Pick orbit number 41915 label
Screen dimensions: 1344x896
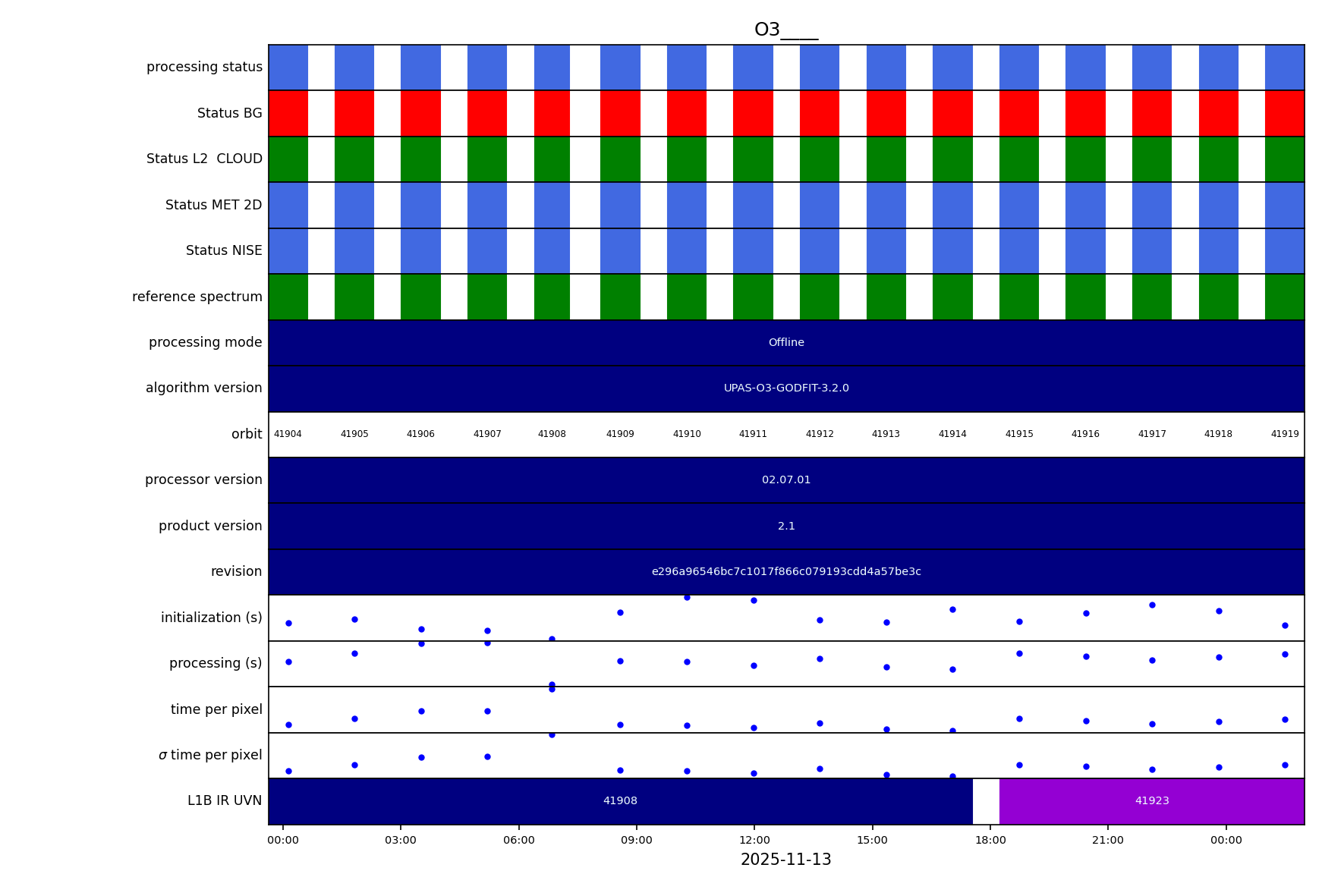click(1018, 435)
